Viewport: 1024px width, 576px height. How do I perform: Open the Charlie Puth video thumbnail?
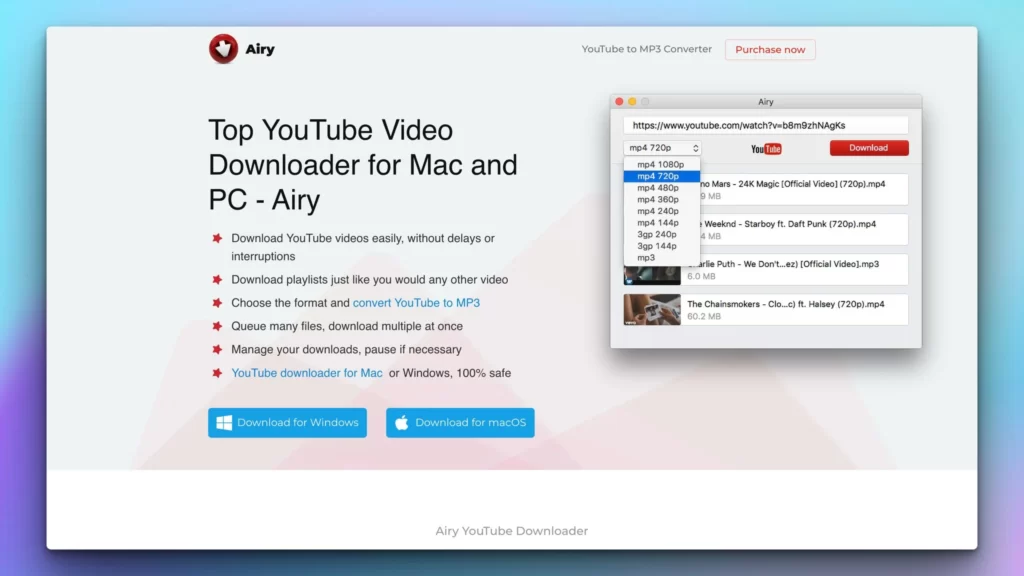pyautogui.click(x=652, y=276)
